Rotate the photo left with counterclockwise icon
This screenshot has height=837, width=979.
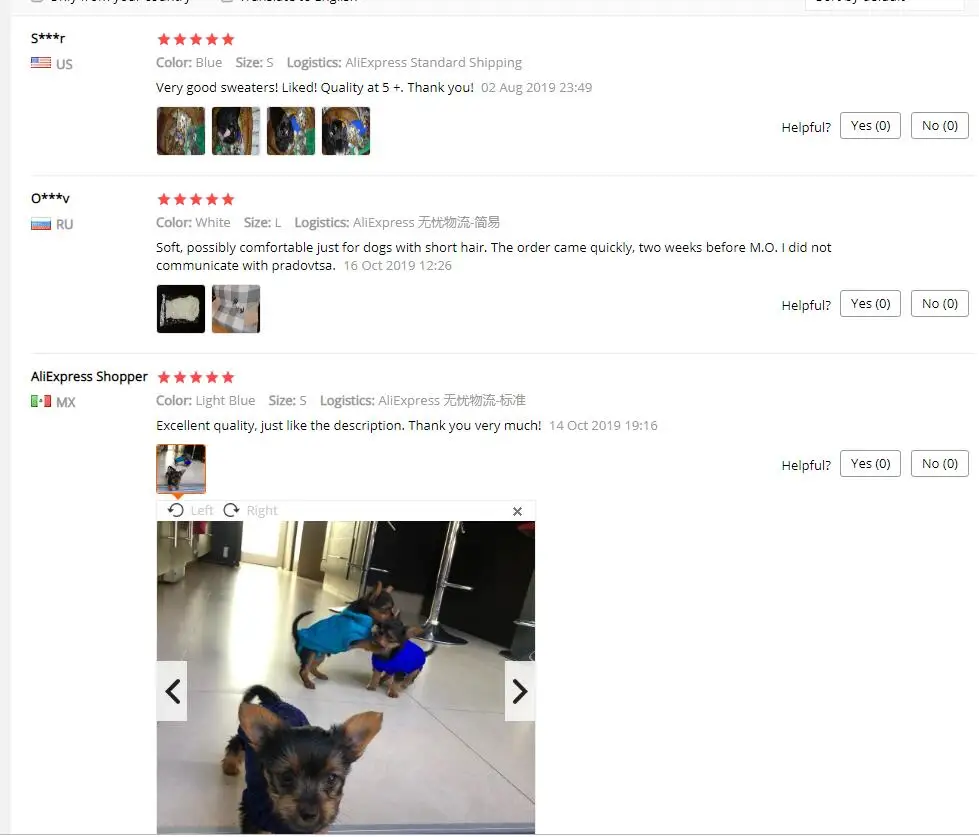pos(176,511)
